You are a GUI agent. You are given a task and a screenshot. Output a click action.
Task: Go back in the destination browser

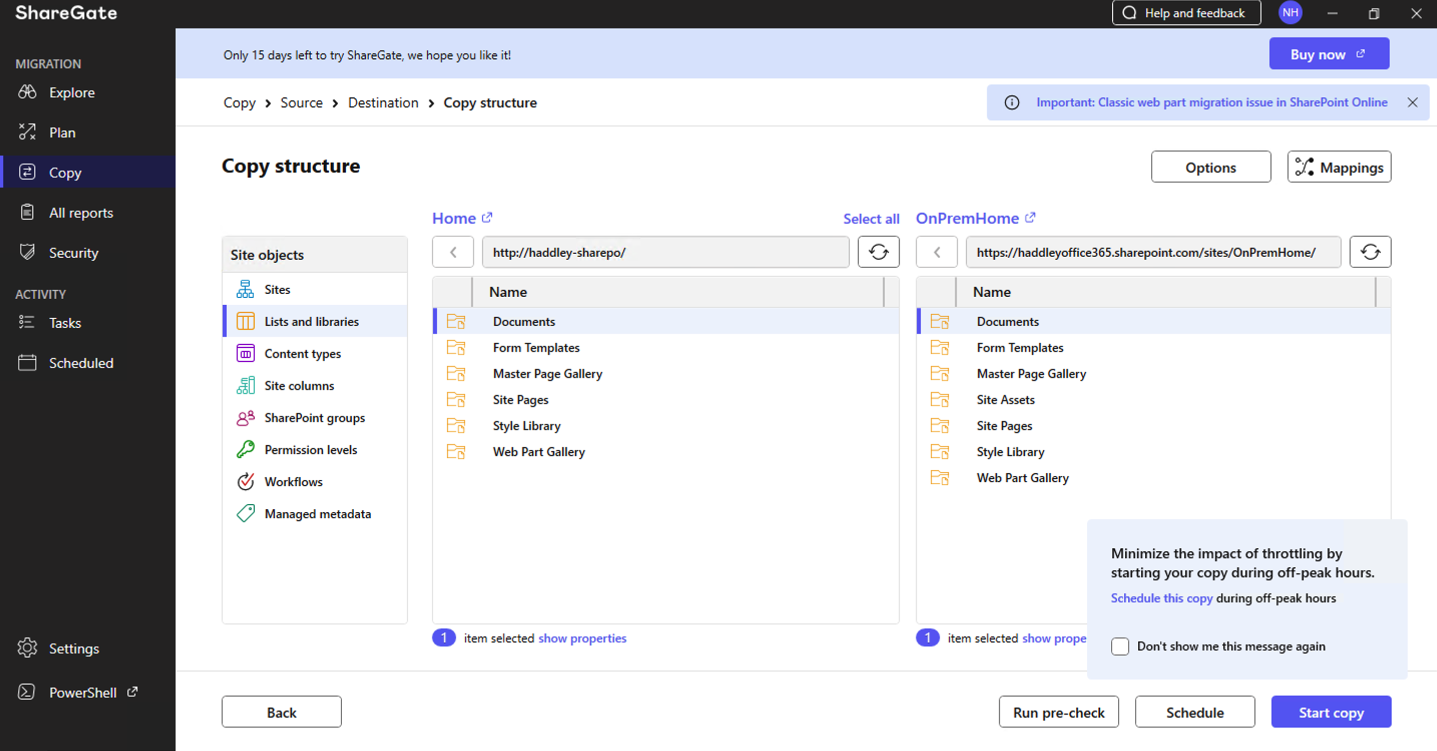[x=937, y=252]
